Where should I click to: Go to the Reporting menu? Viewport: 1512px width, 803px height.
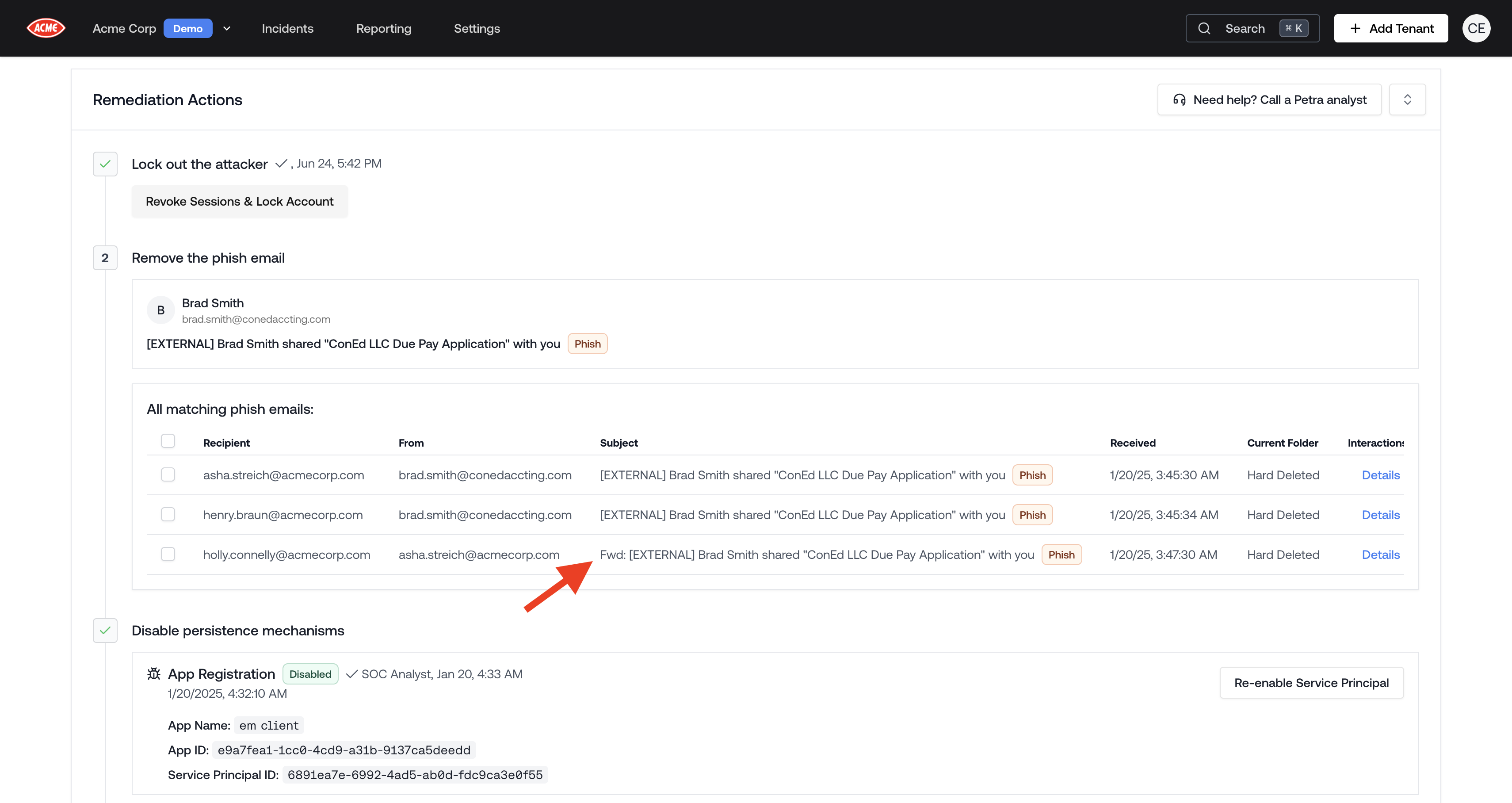pos(383,28)
